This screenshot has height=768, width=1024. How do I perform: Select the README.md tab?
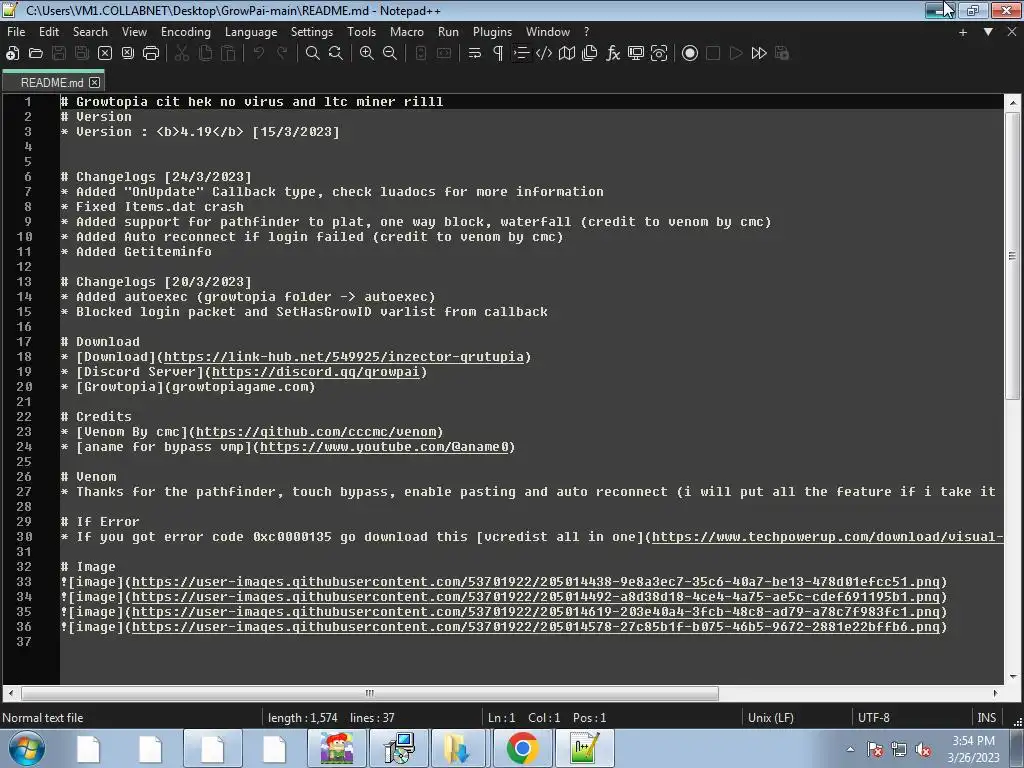(52, 83)
